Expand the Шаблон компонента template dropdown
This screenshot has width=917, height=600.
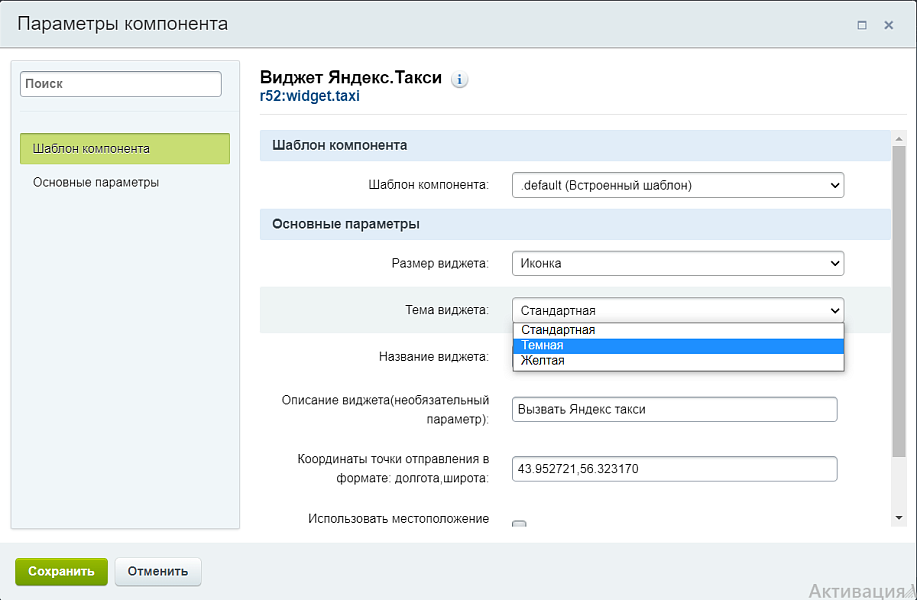coord(678,185)
